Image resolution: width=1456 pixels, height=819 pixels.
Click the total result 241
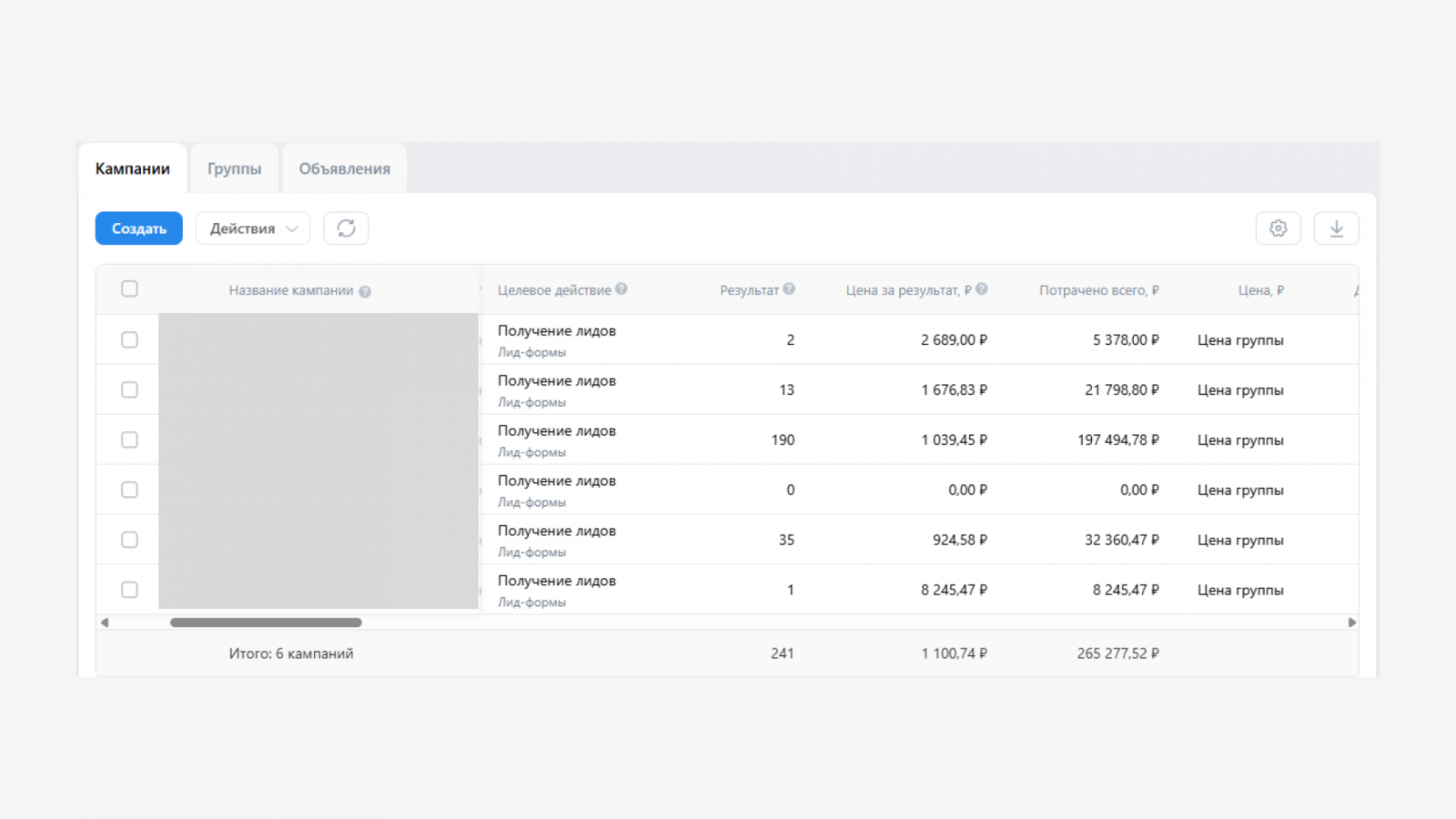pyautogui.click(x=783, y=653)
